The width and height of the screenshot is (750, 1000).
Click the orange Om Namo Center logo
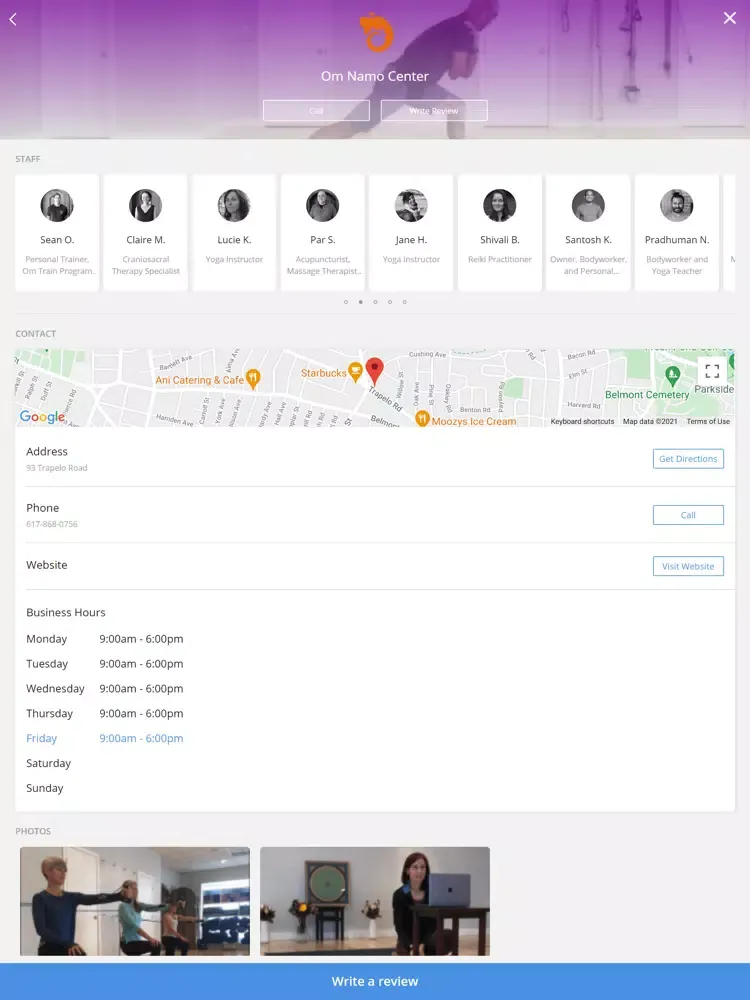coord(376,34)
